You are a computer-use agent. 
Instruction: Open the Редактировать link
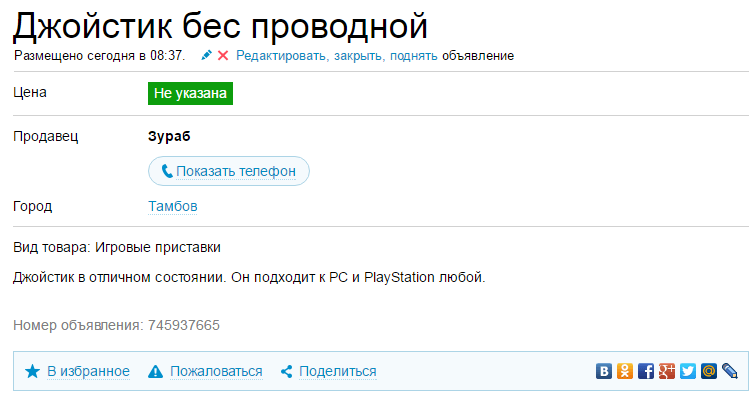pyautogui.click(x=282, y=56)
